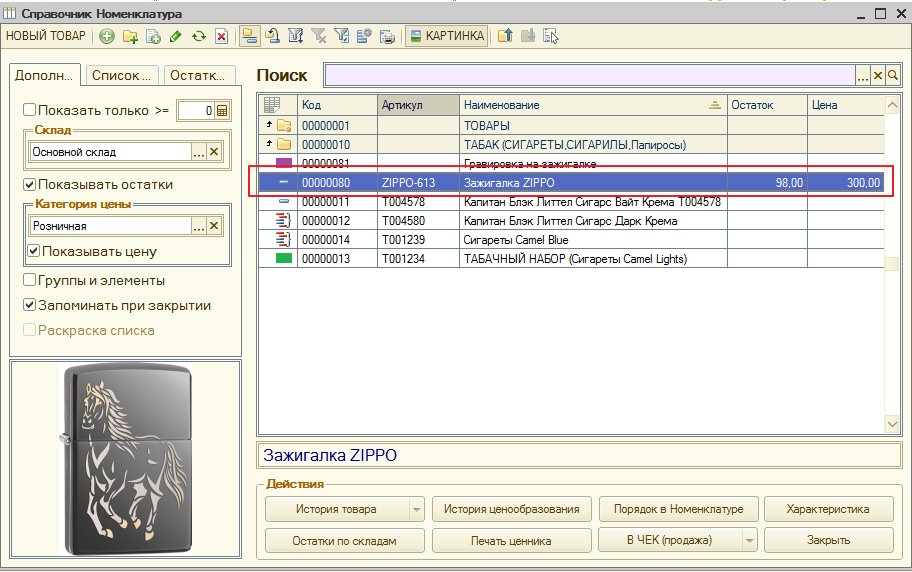Screen dimensions: 912x572
Task: Click the purple swatch of row 00000081
Action: (x=284, y=163)
